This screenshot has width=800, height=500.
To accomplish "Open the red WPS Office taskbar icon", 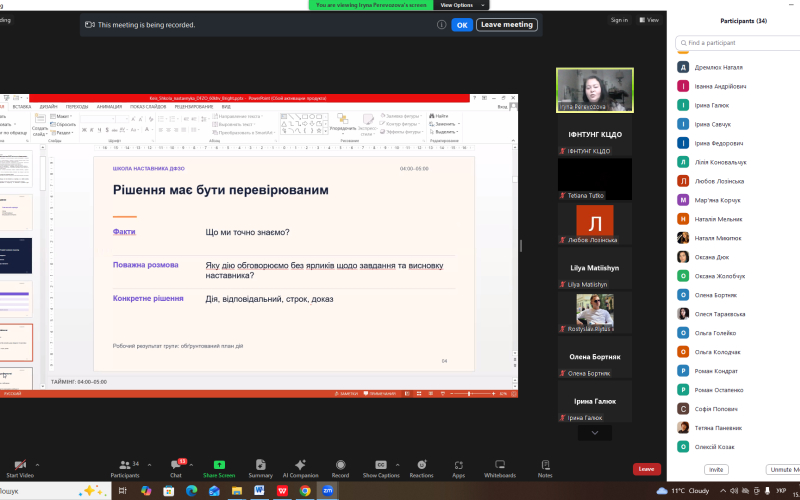I will 282,491.
